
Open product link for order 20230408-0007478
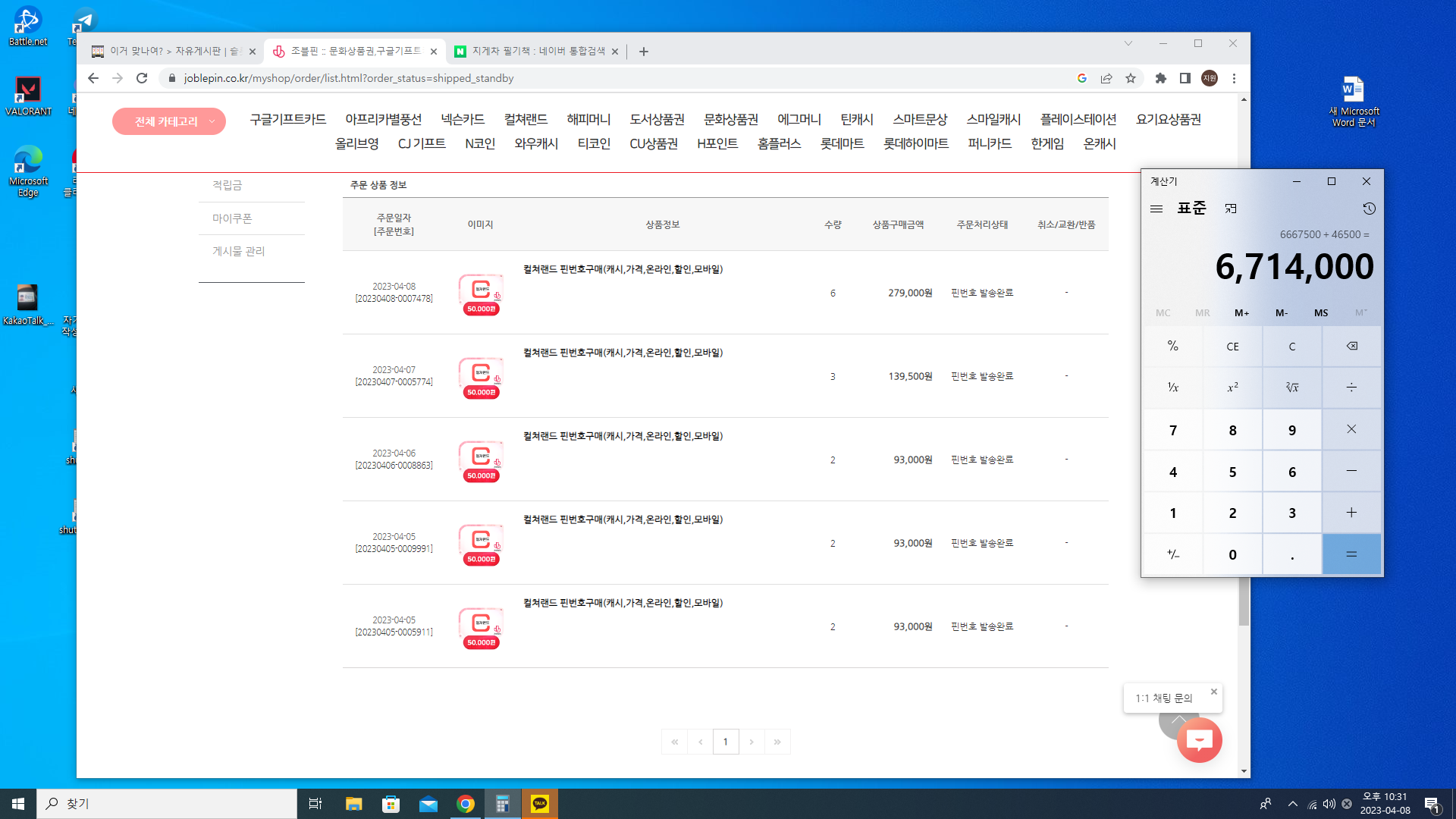coord(623,269)
